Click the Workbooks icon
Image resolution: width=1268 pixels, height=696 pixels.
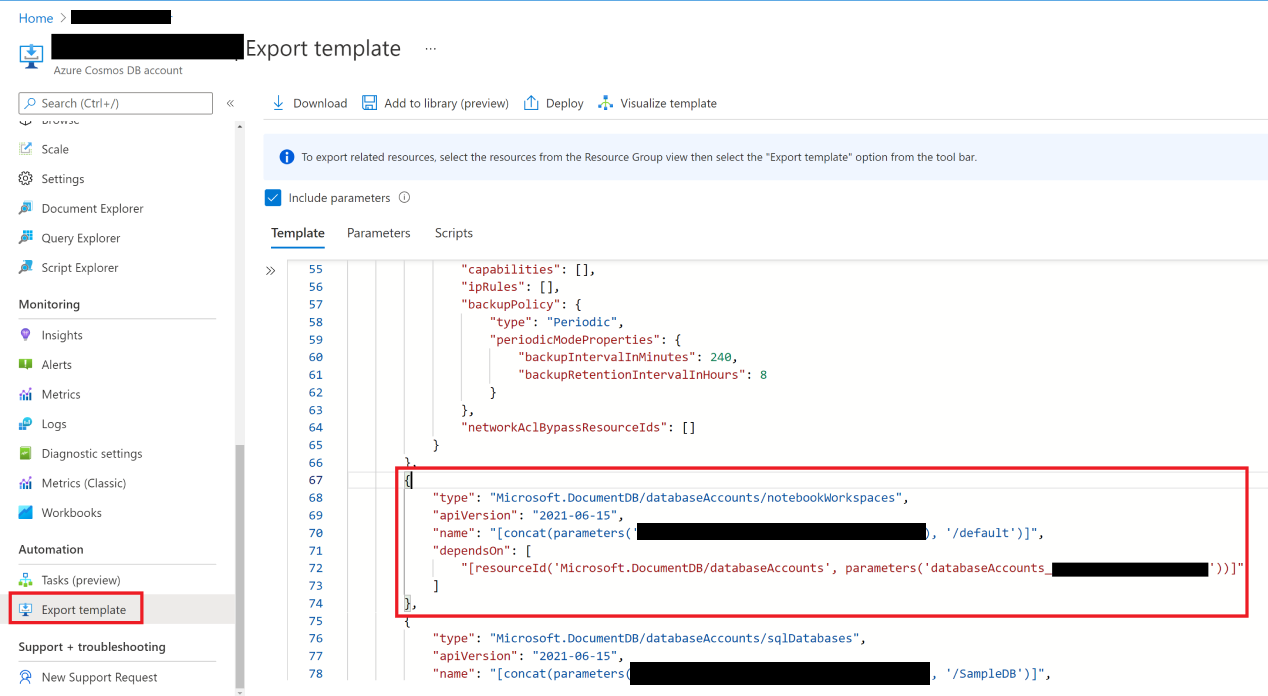26,513
